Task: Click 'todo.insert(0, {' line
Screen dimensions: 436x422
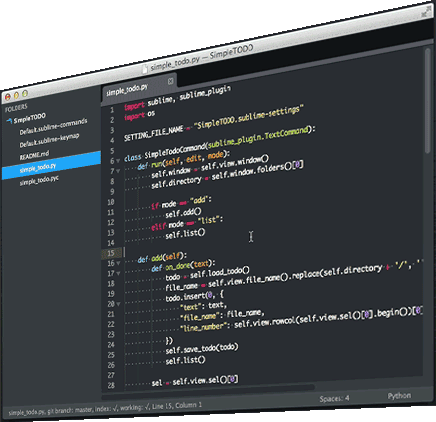Action: [x=195, y=296]
